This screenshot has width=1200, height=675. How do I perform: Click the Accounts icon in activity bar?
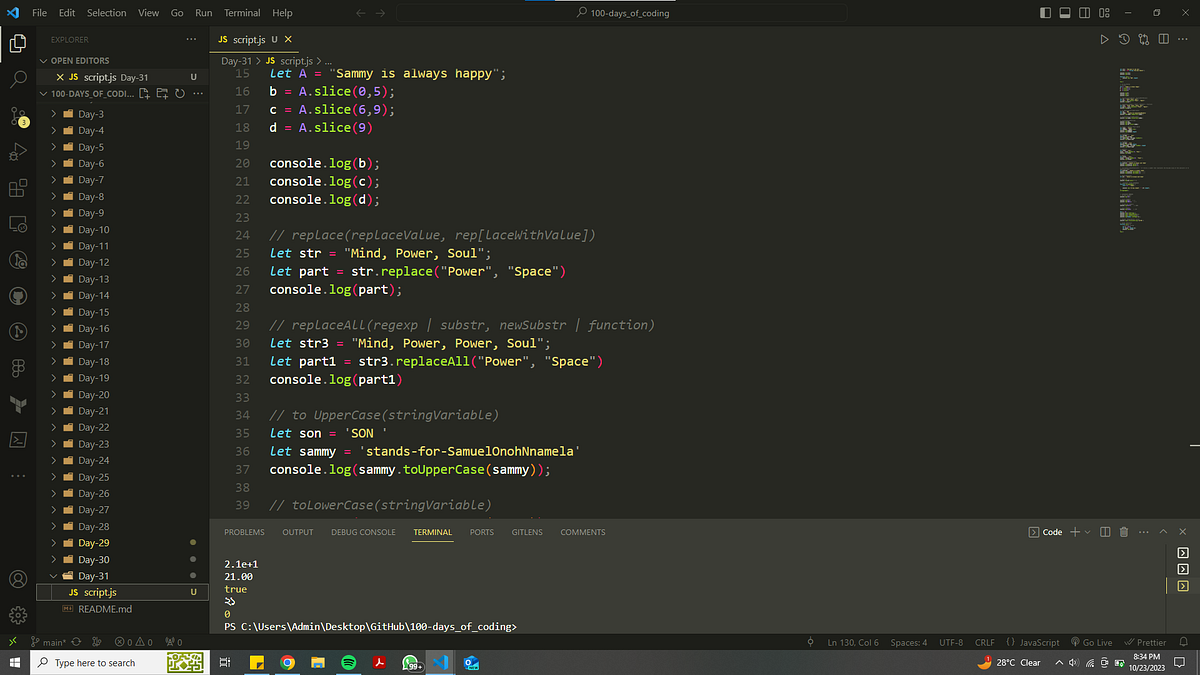coord(18,579)
